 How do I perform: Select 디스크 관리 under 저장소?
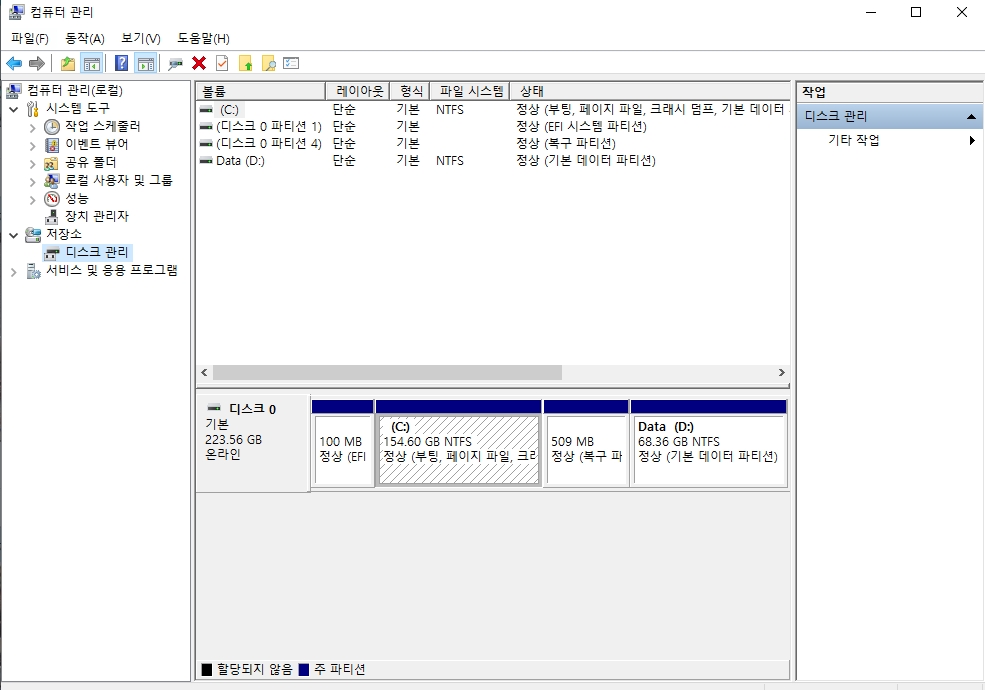[97, 252]
